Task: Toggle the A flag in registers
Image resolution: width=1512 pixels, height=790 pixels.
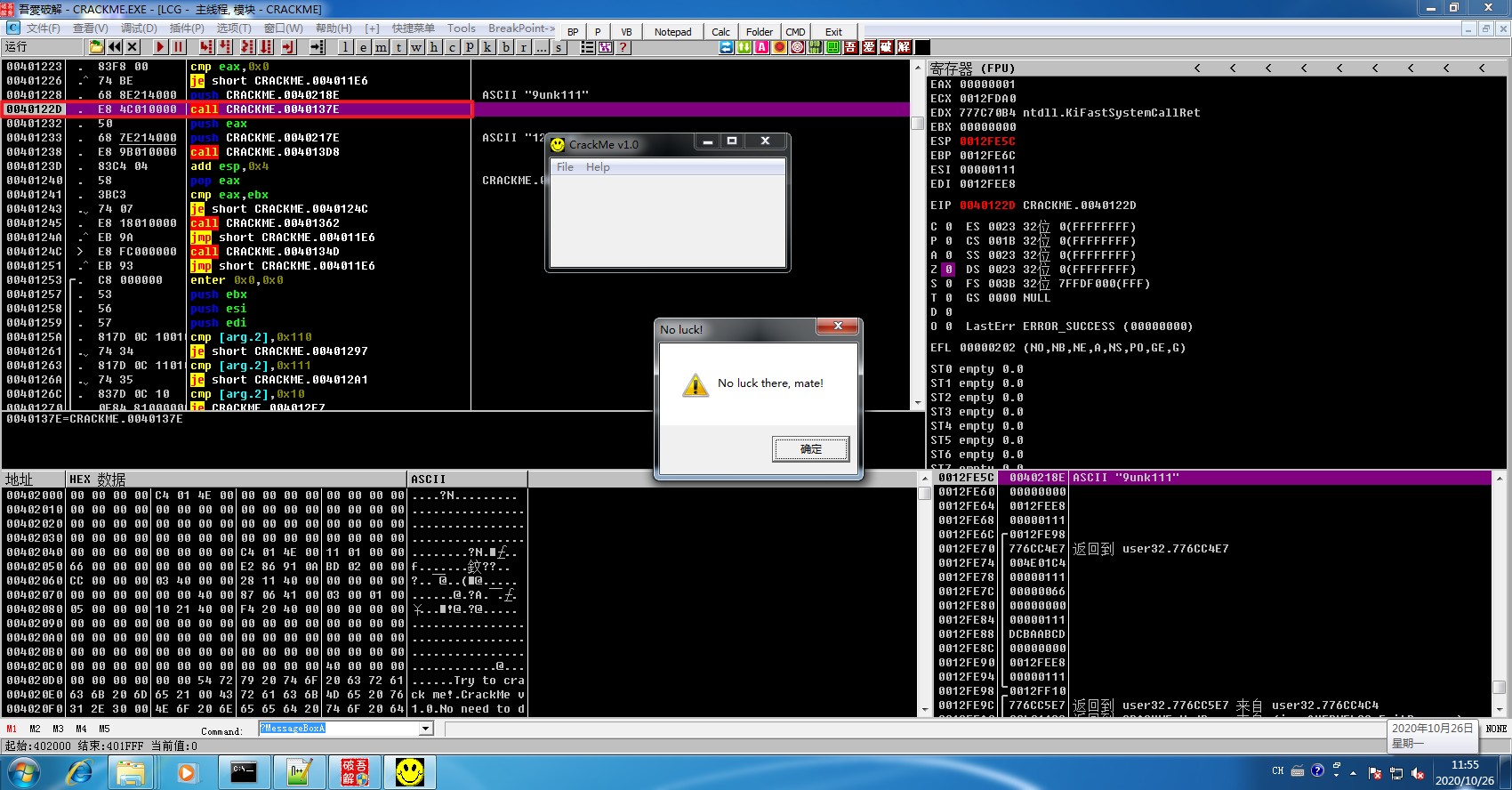Action: 948,255
